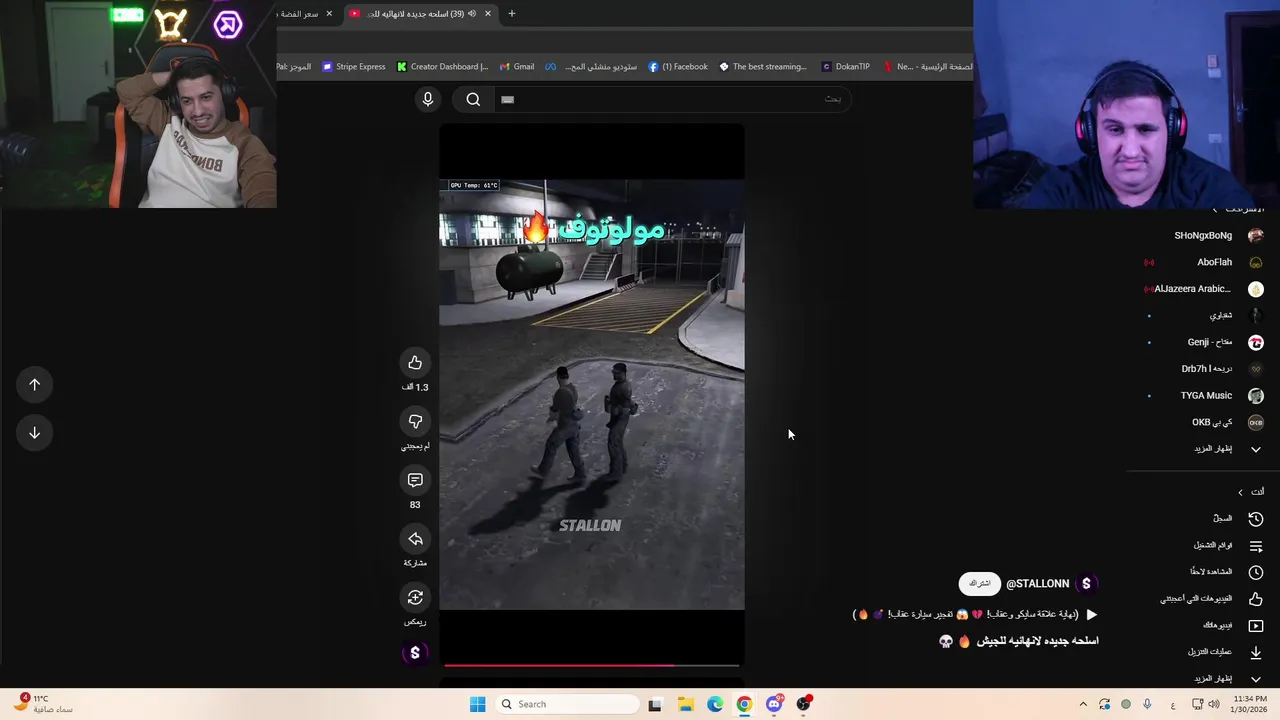Viewport: 1280px width, 720px height.
Task: Open The best streaming bookmark
Action: pyautogui.click(x=763, y=67)
